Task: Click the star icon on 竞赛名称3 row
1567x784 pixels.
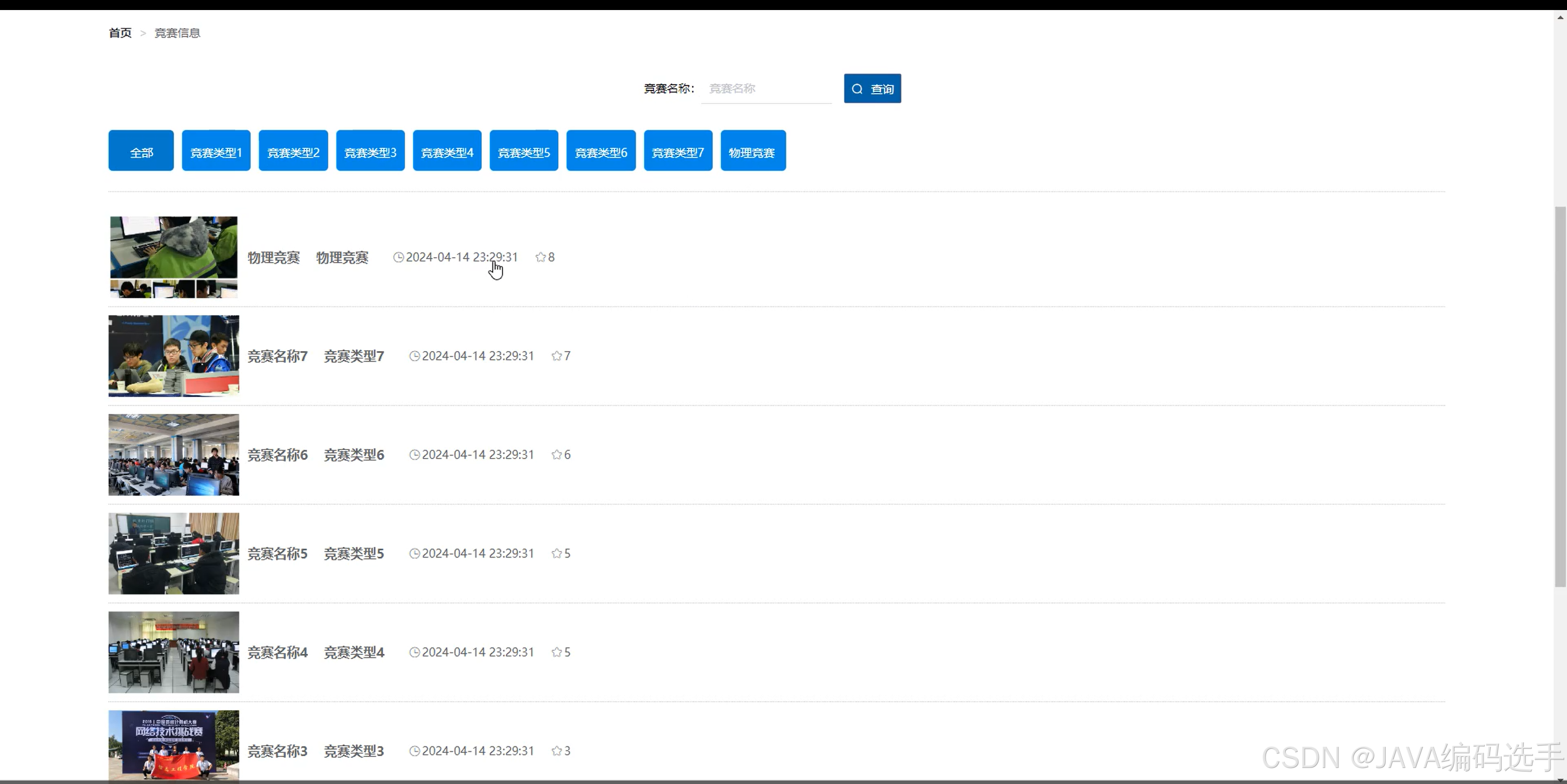Action: pos(556,751)
